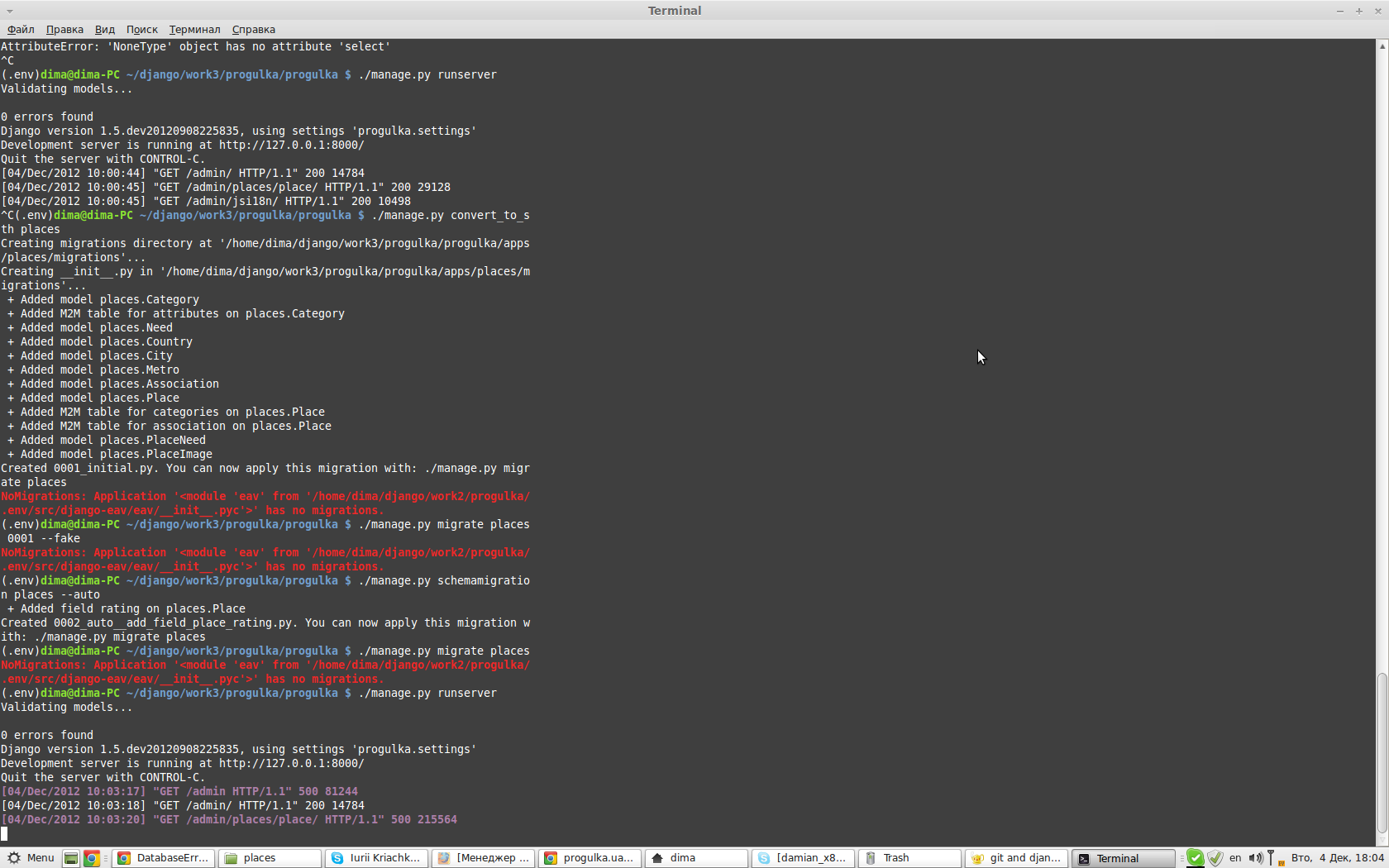Switch to the [Менеджер ... window
The image size is (1389, 868).
click(x=483, y=858)
